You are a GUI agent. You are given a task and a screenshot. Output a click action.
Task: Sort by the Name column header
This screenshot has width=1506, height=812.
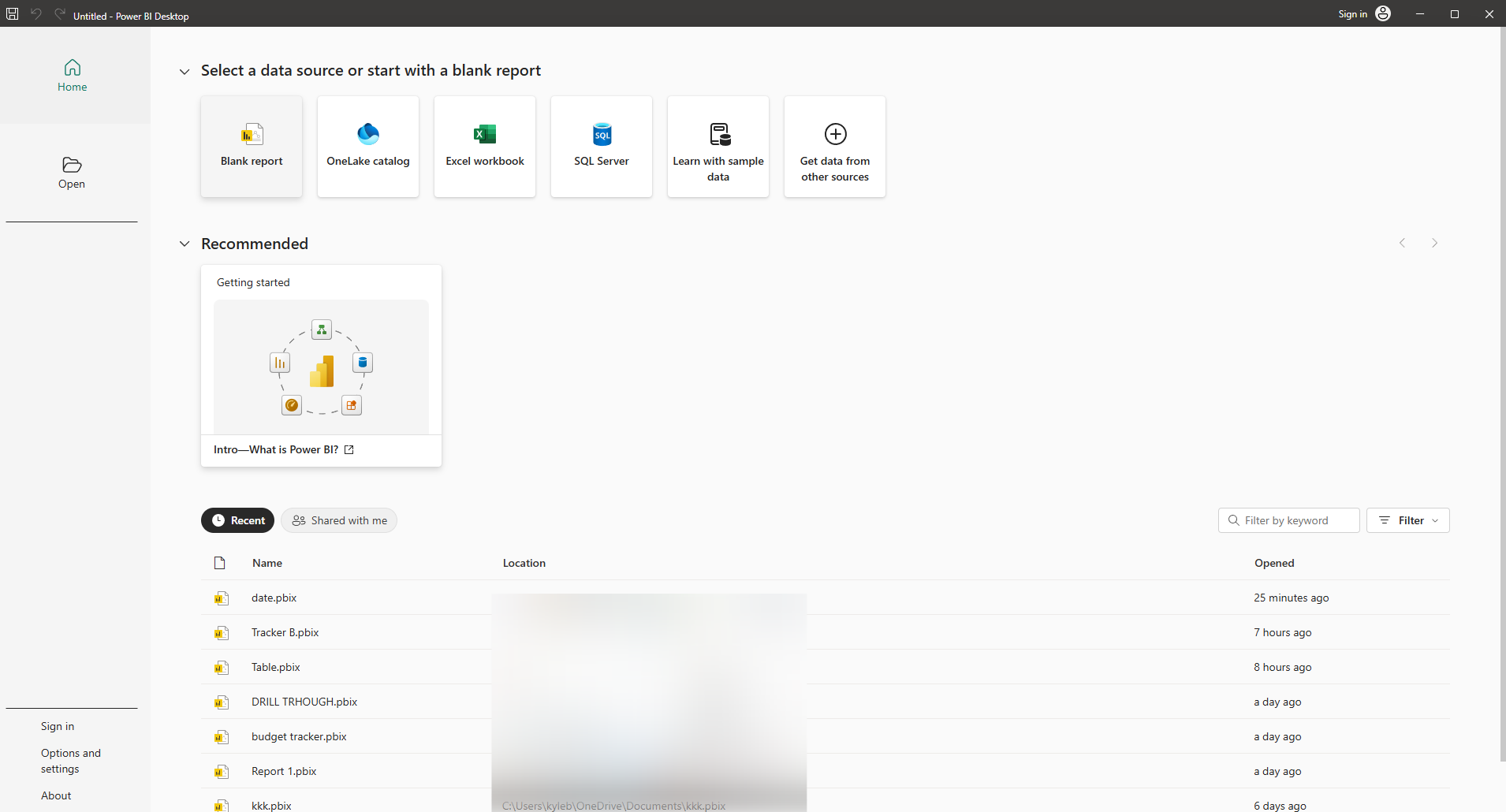coord(267,563)
